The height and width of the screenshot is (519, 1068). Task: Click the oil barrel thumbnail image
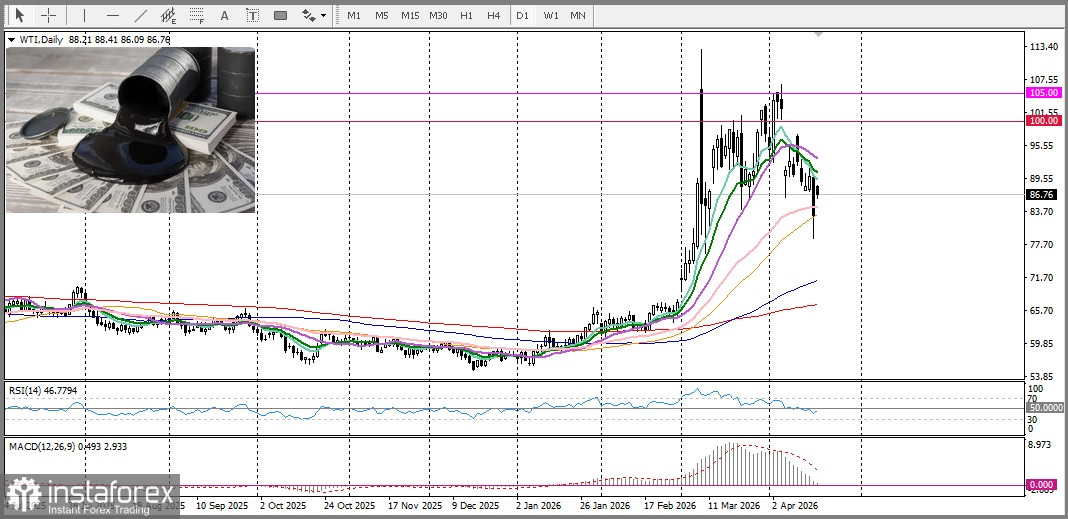(x=131, y=130)
